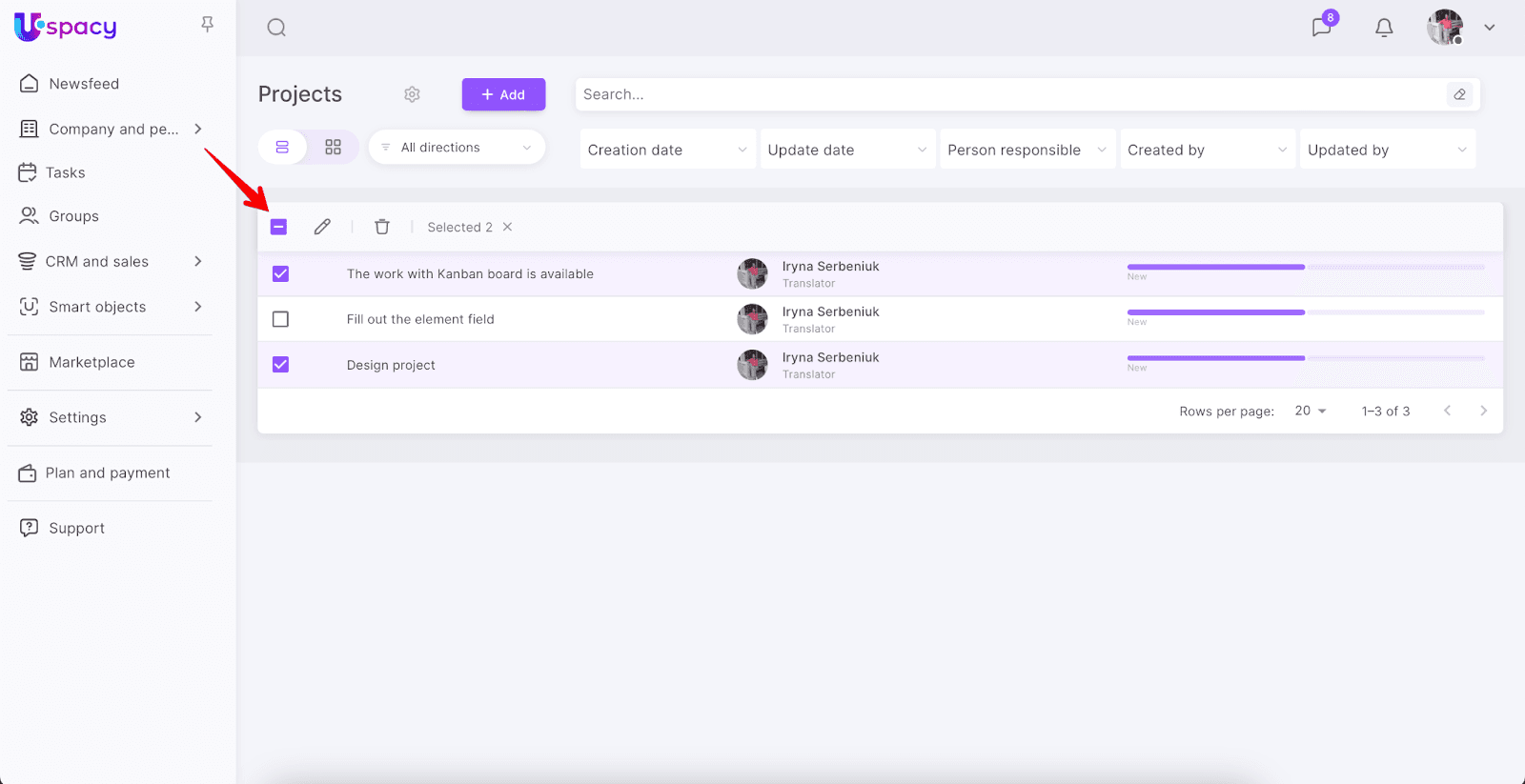Open the notifications bell

coord(1384,28)
